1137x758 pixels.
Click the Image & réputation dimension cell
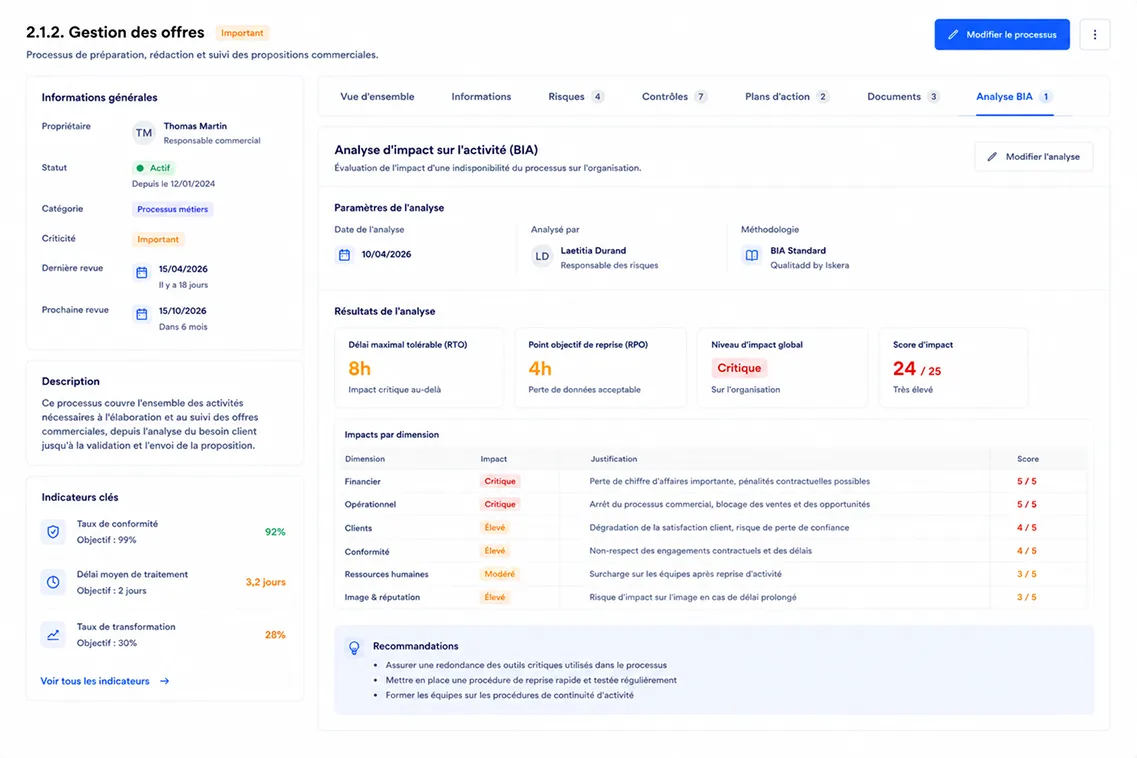click(382, 597)
